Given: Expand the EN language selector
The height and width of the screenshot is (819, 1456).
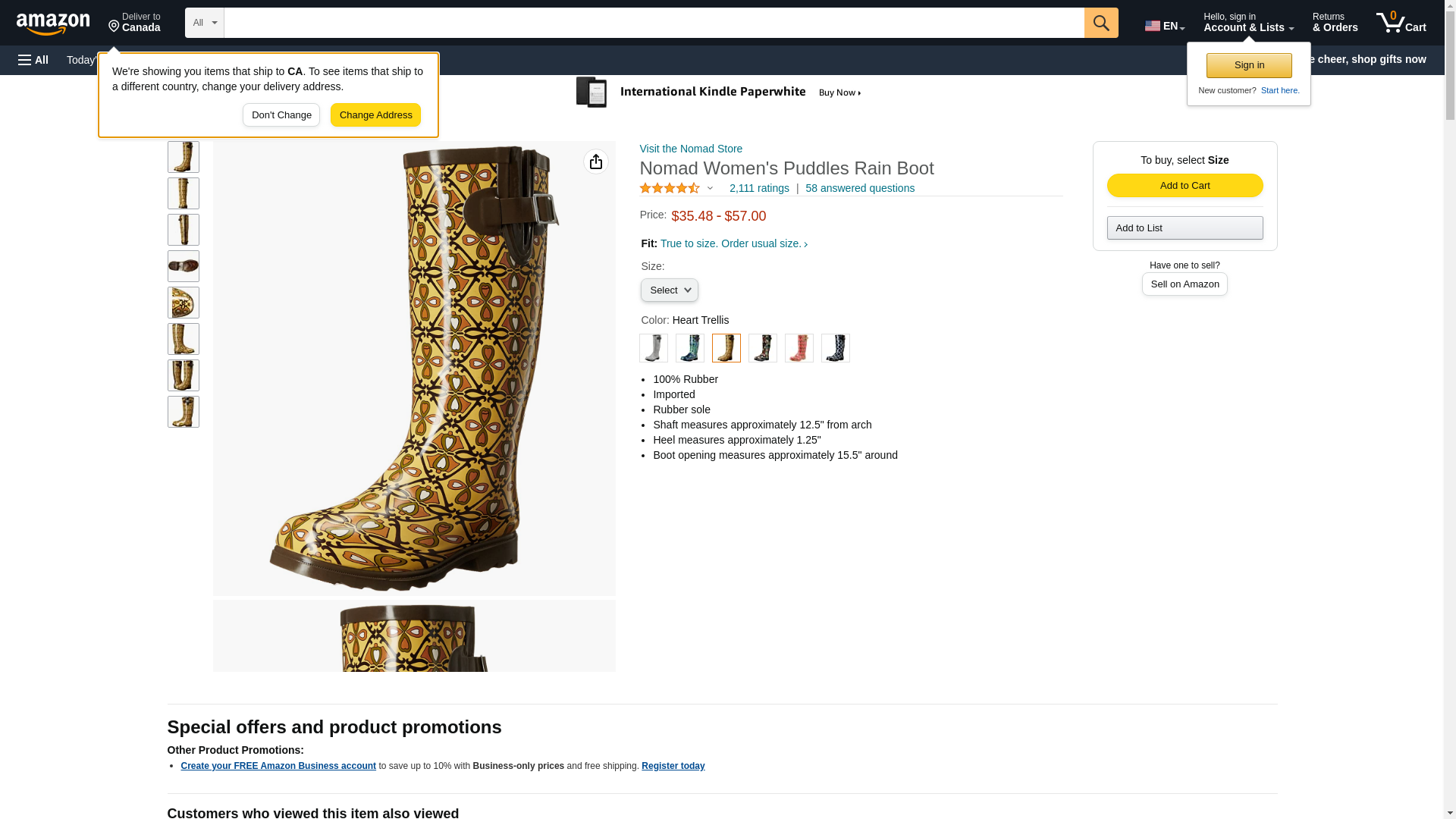Looking at the screenshot, I should 1164,26.
